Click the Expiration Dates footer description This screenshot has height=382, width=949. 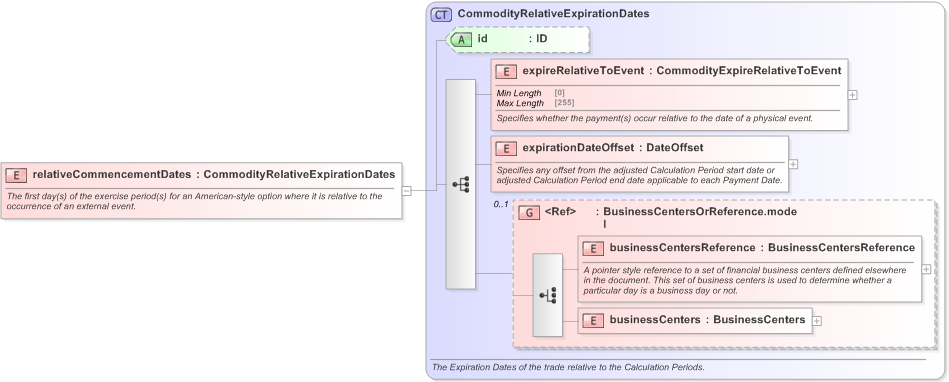pyautogui.click(x=568, y=367)
